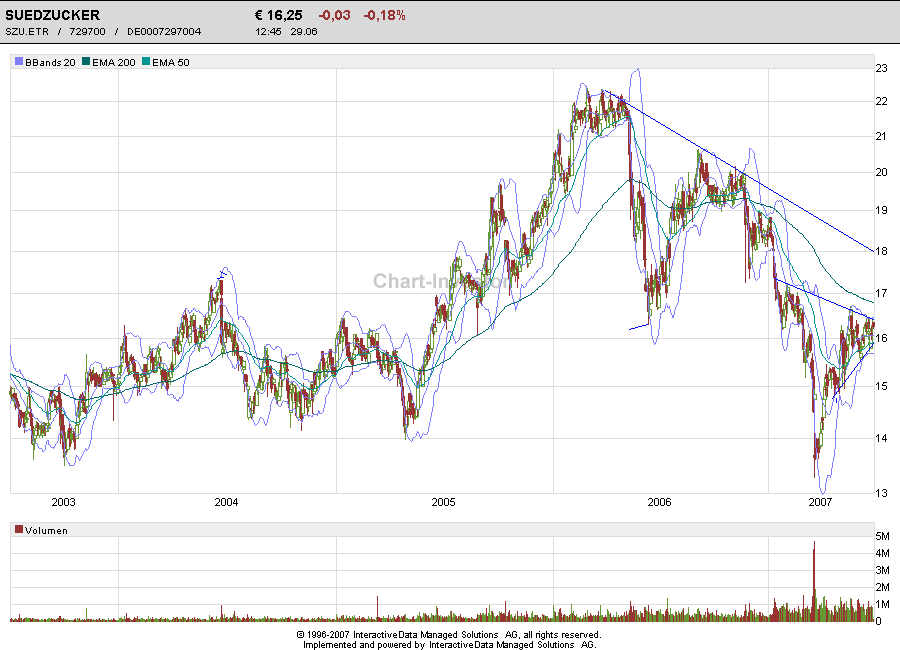Image resolution: width=900 pixels, height=650 pixels.
Task: Click the date 29.06
Action: click(304, 32)
